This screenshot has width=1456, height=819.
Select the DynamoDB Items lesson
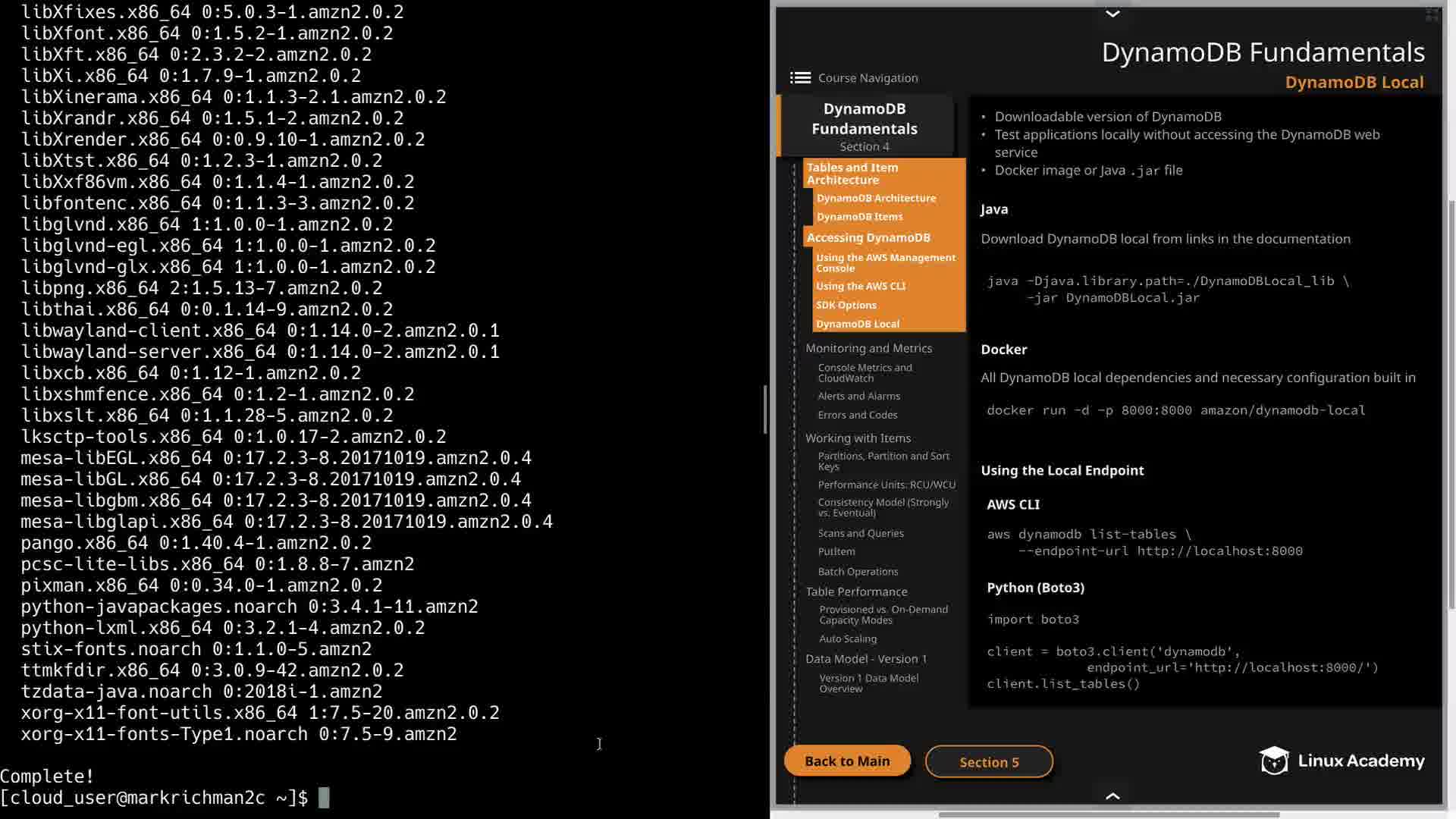coord(859,217)
